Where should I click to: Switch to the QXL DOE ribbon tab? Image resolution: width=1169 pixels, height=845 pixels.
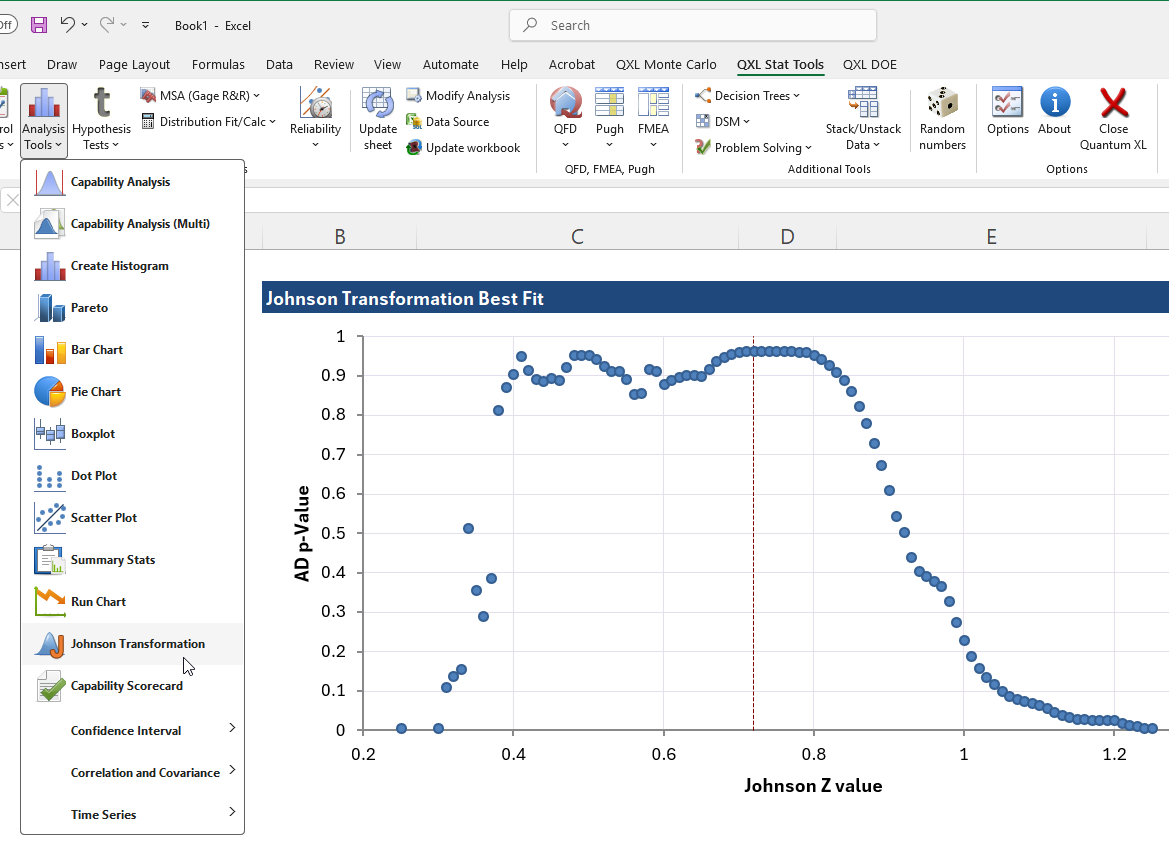coord(869,64)
